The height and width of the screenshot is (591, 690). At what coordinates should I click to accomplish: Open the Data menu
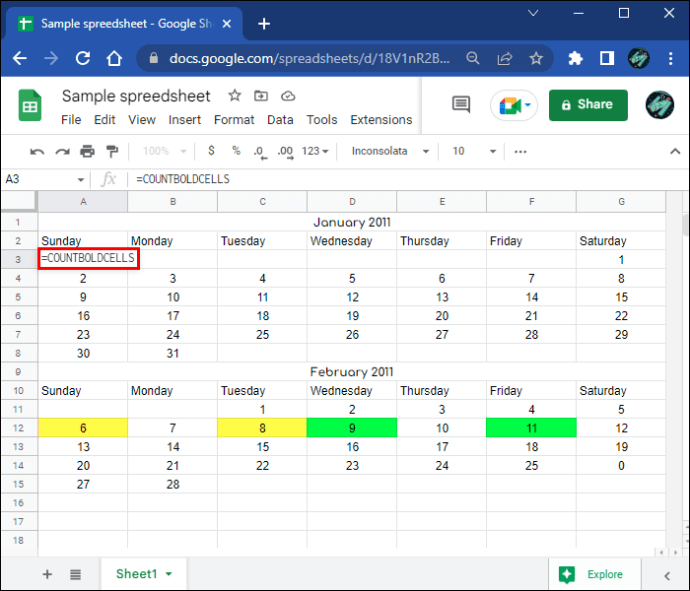coord(280,120)
